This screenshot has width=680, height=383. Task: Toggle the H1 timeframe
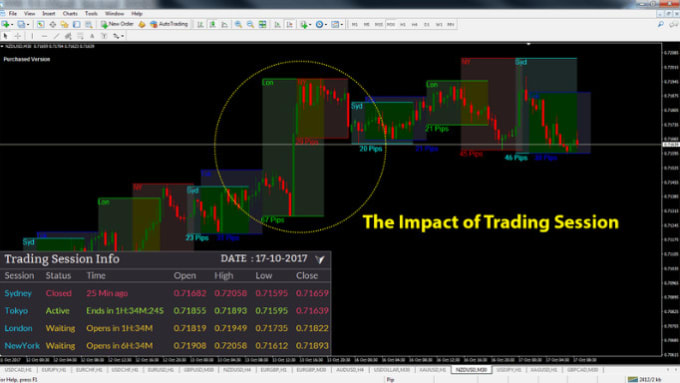click(x=403, y=25)
